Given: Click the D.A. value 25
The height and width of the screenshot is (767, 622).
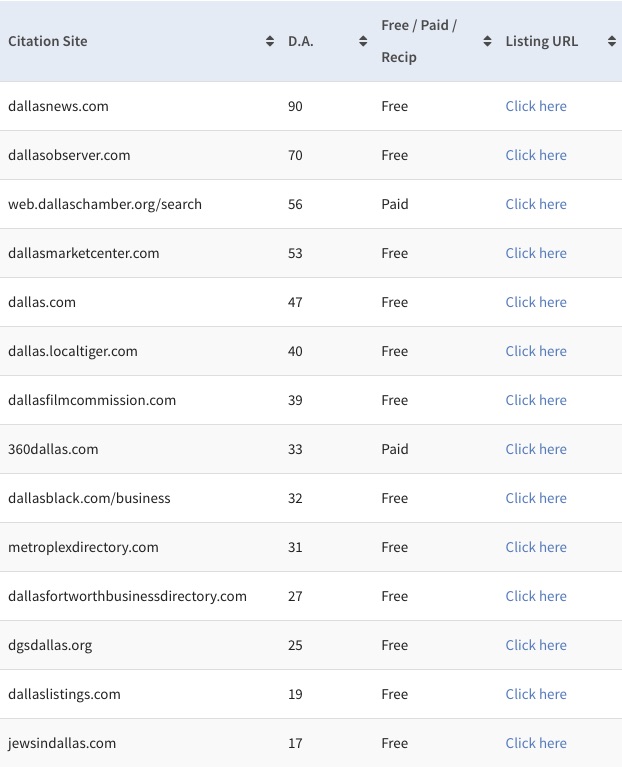Looking at the screenshot, I should [295, 645].
